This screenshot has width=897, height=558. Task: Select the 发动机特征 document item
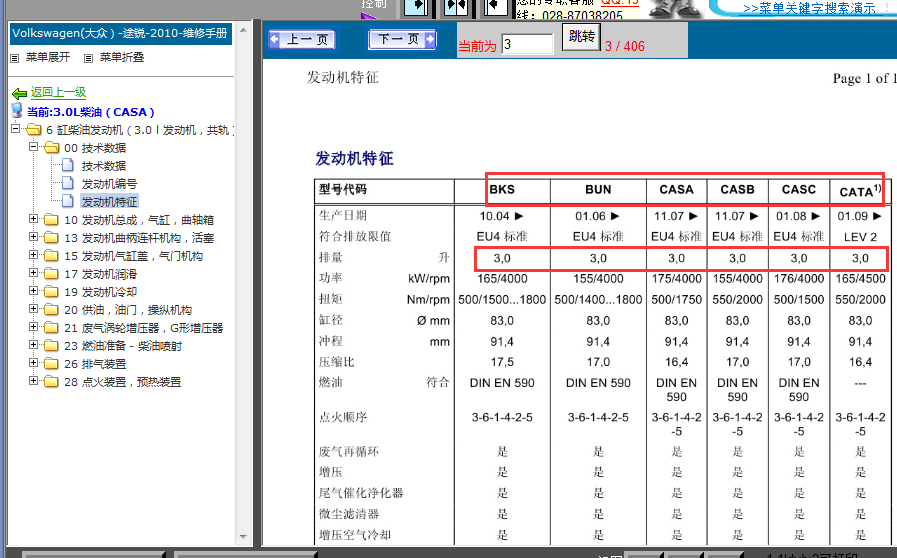(109, 202)
